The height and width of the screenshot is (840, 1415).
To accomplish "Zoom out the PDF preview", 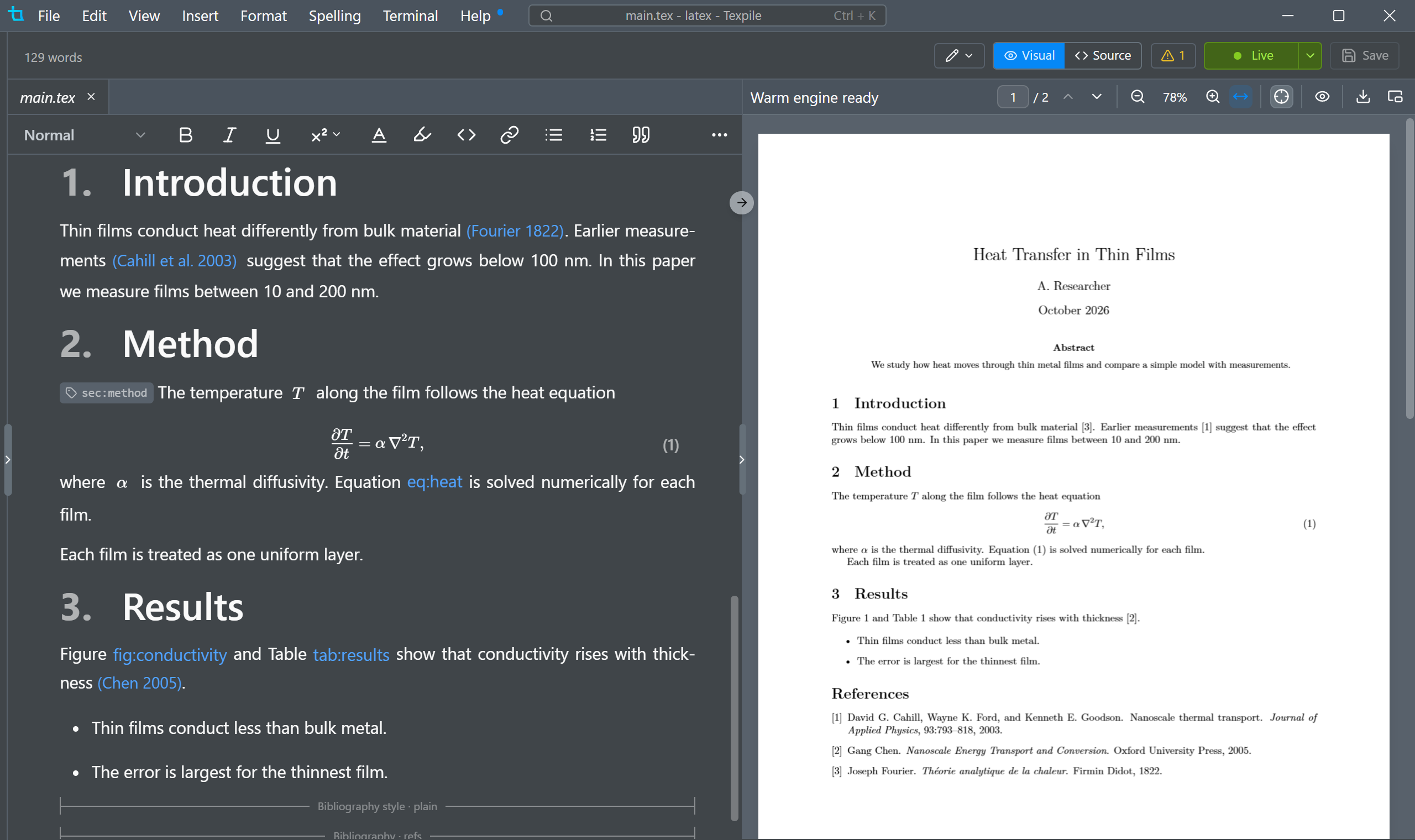I will point(1137,97).
